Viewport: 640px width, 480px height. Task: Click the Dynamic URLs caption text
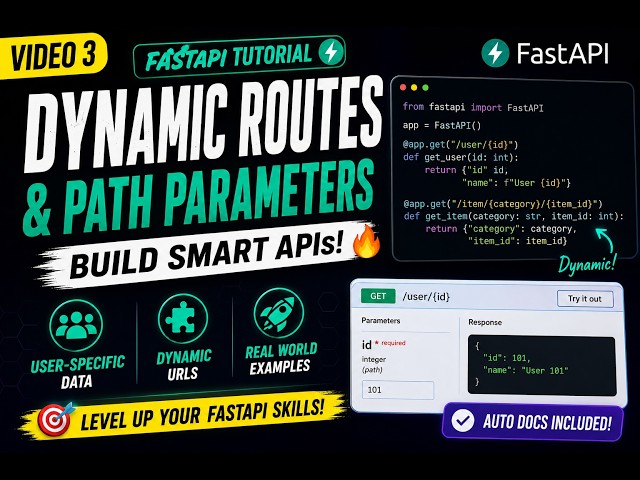point(184,364)
